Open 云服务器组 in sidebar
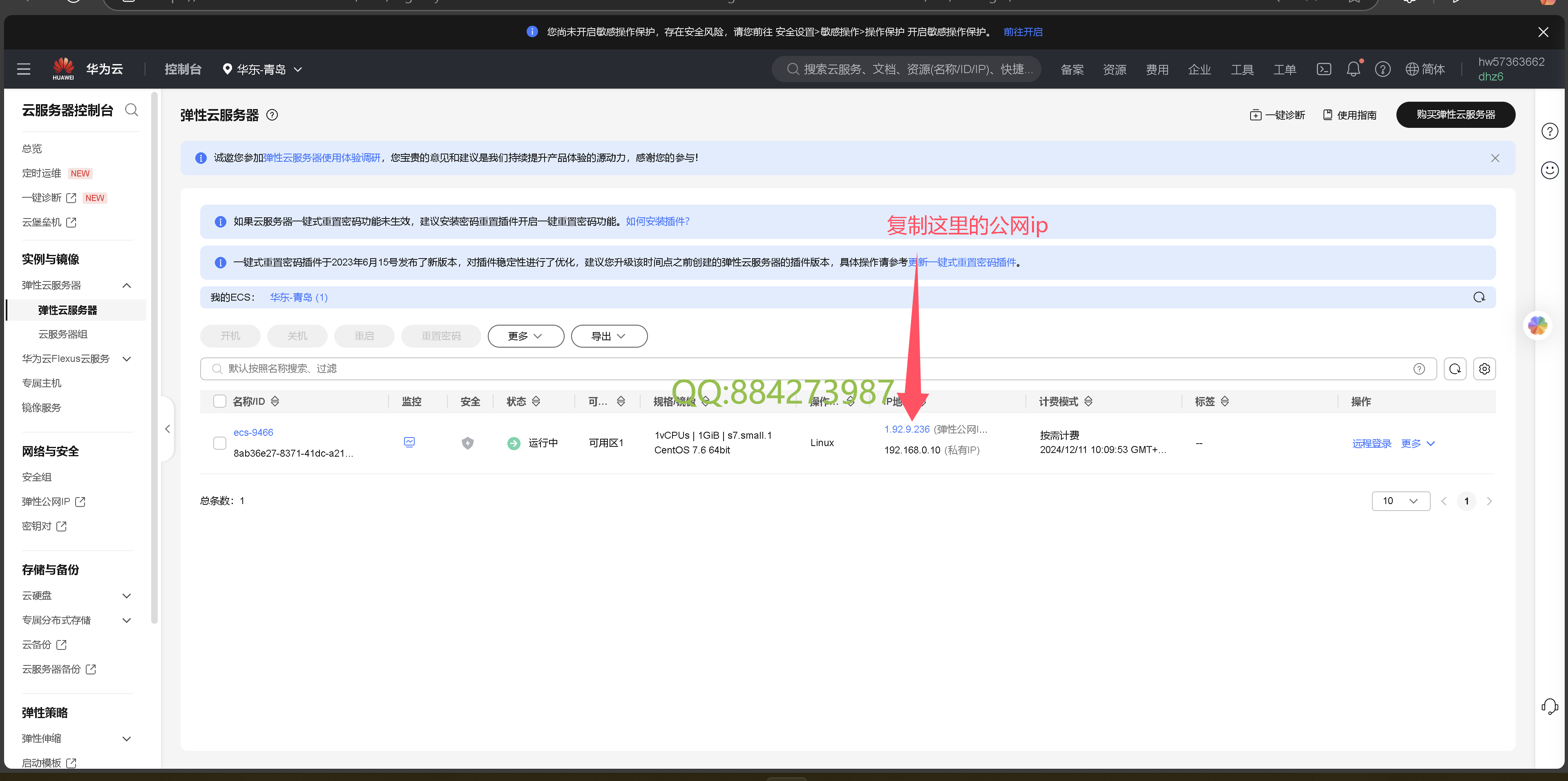 tap(63, 334)
